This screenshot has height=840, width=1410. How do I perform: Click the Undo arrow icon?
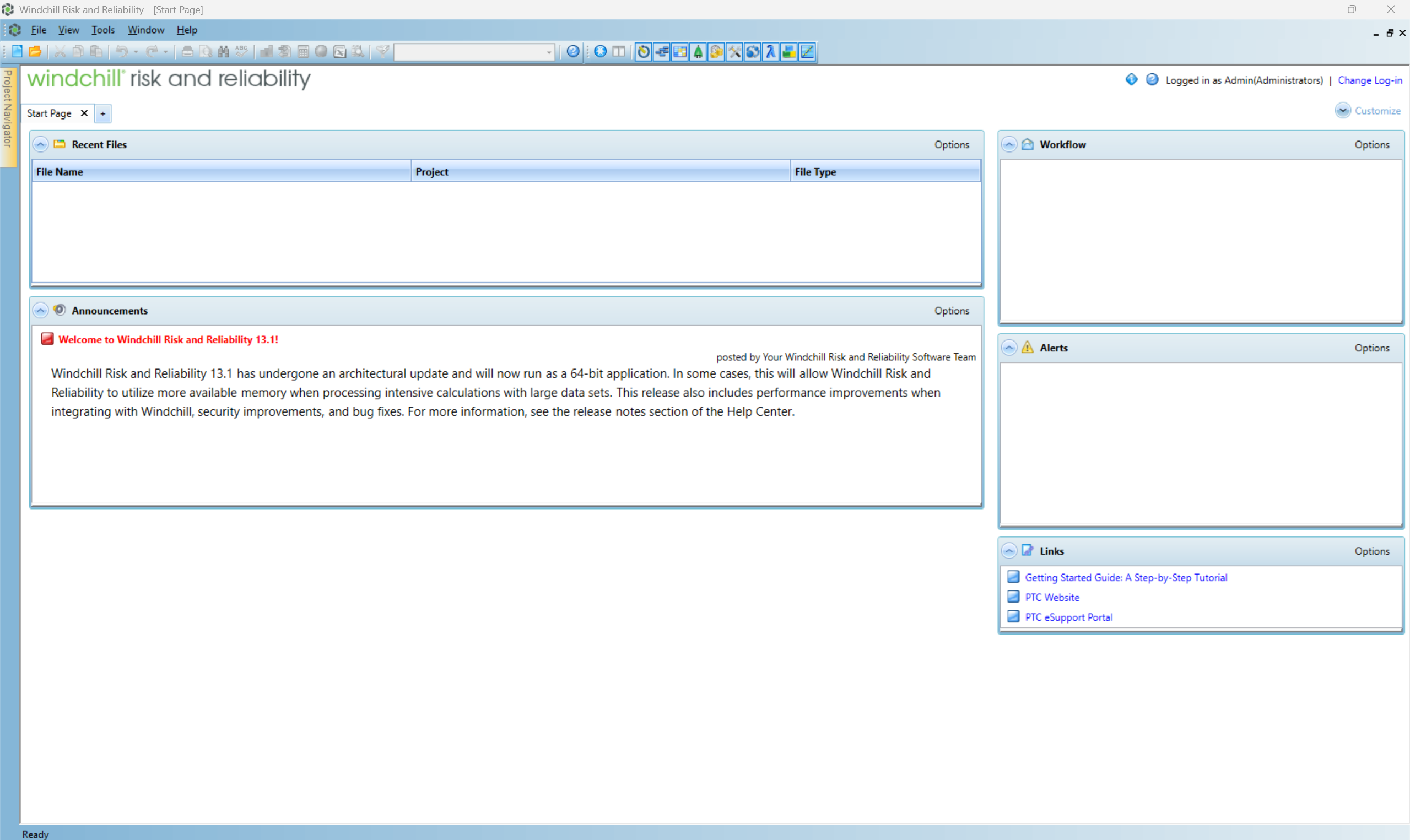tap(122, 52)
